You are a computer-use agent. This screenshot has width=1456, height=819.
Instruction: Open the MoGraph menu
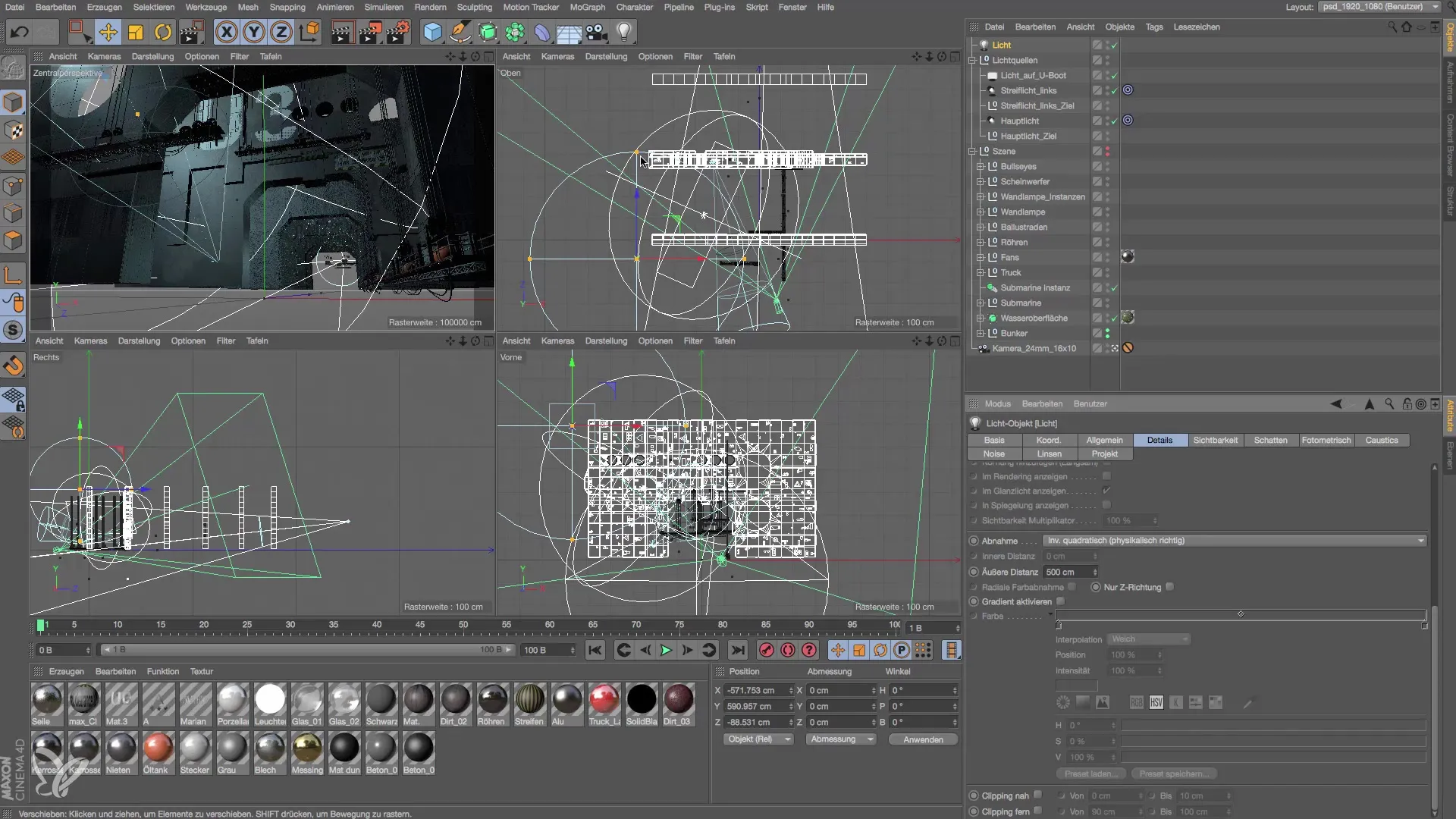587,7
